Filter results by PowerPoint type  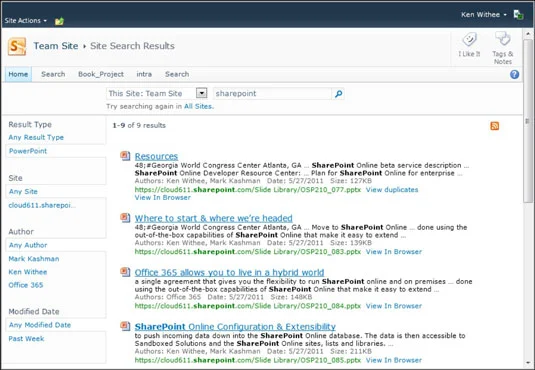(28, 151)
